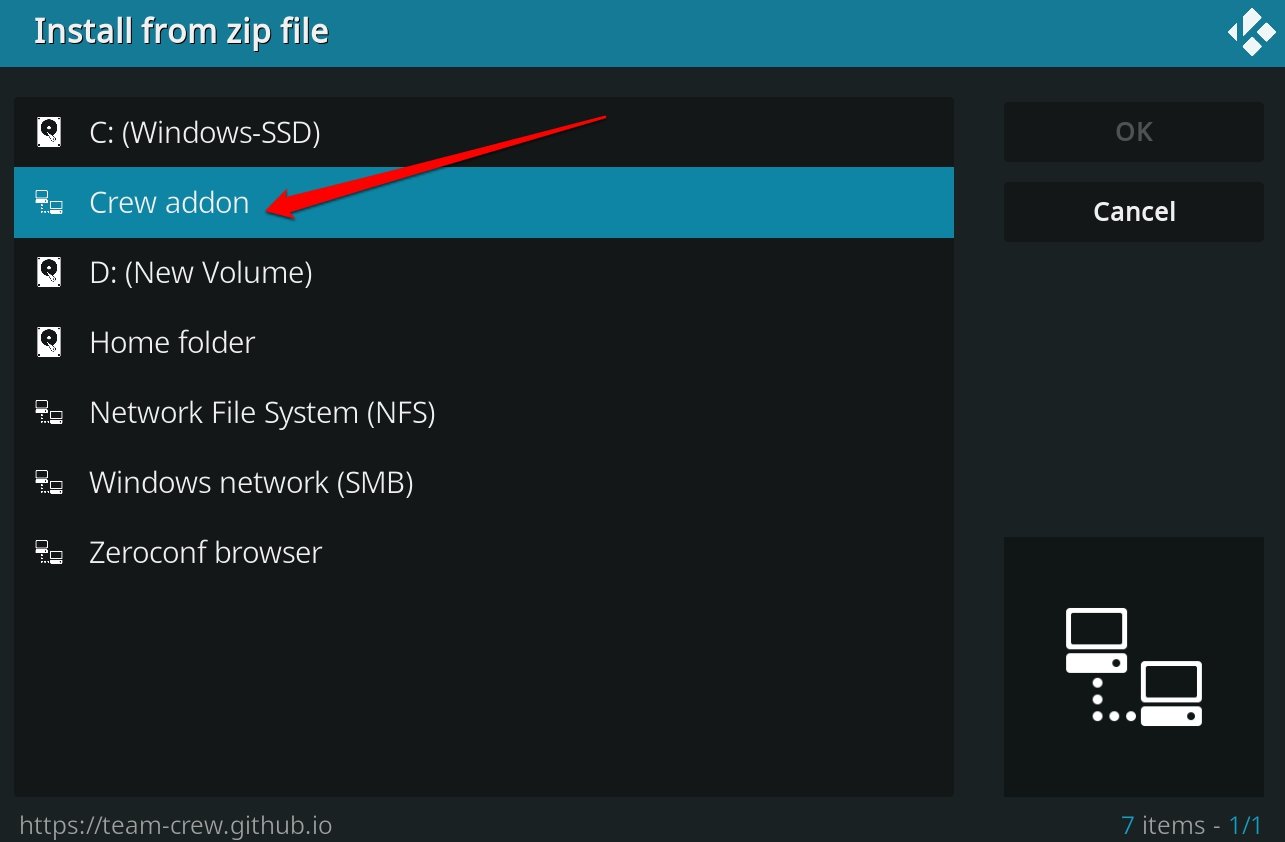Click the network icon beside Crew addon
Image resolution: width=1285 pixels, height=842 pixels.
point(49,203)
